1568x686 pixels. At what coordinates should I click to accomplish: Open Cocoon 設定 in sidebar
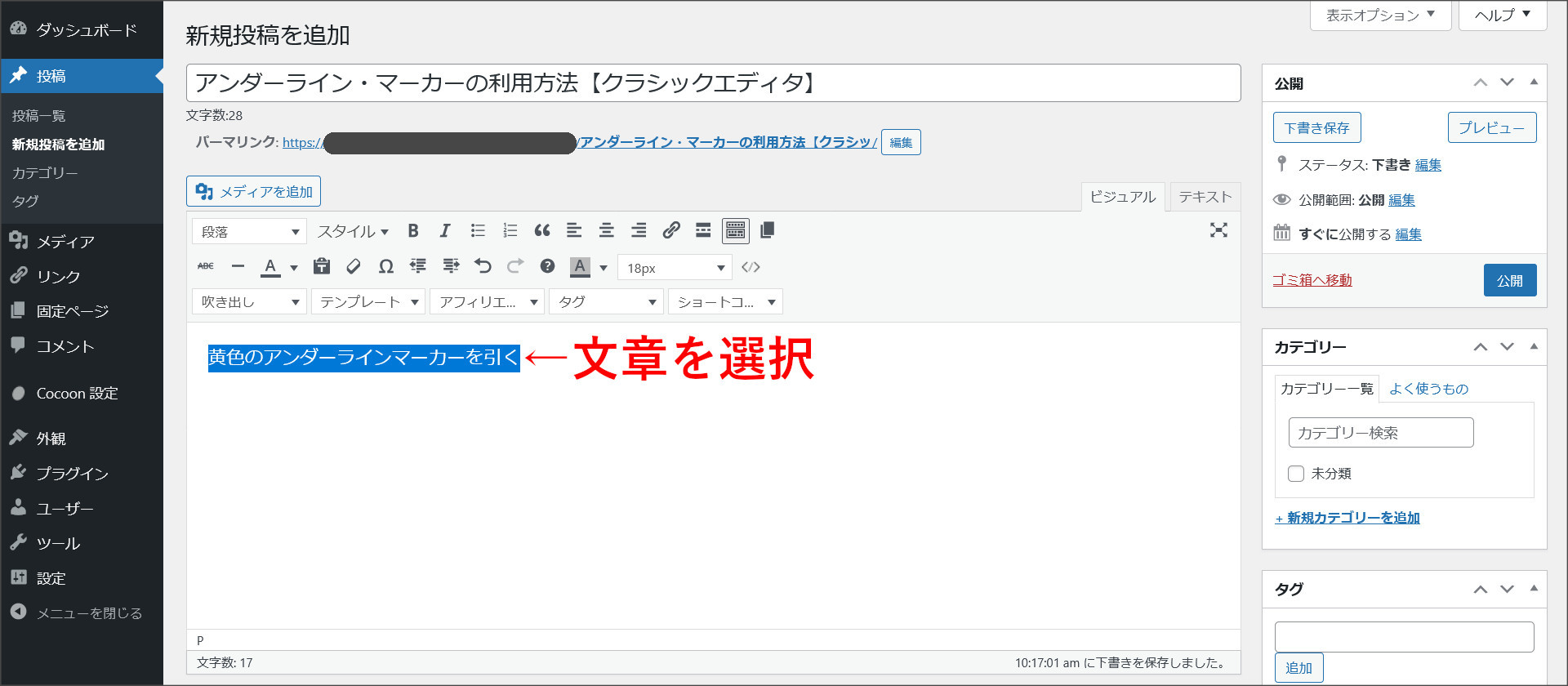point(82,393)
